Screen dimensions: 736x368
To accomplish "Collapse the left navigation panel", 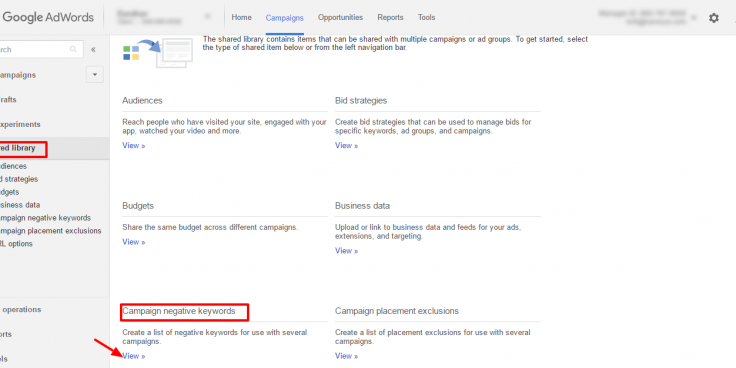I will click(x=93, y=49).
